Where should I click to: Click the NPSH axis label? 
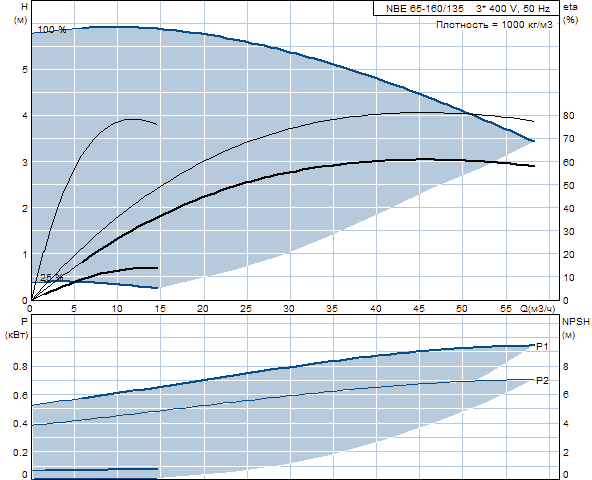coord(576,322)
